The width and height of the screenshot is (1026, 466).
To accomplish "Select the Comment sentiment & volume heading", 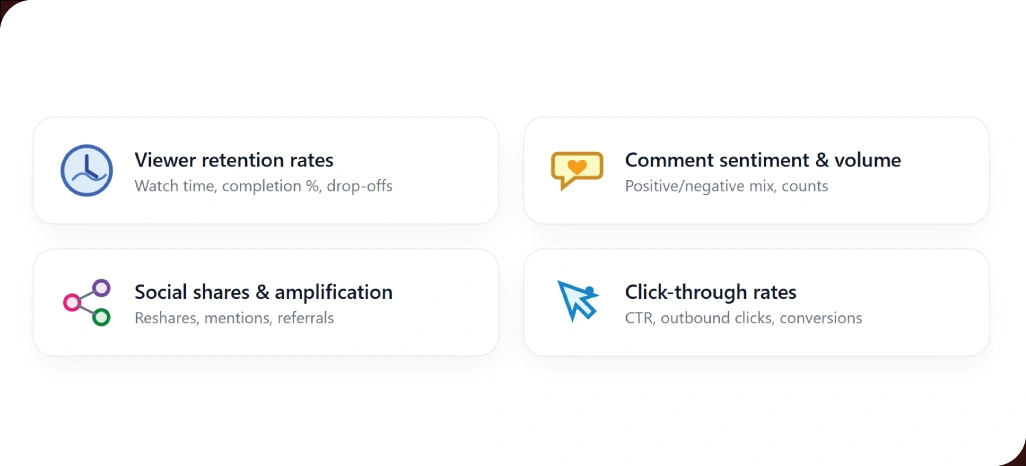I will coord(763,160).
